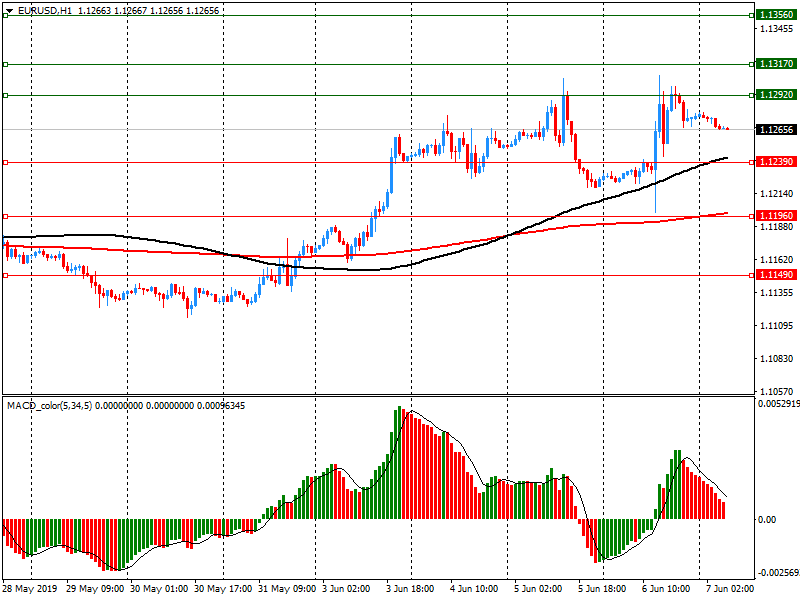Screen dimensions: 800x600
Task: Click the 1.11095 price axis value
Action: coord(777,326)
